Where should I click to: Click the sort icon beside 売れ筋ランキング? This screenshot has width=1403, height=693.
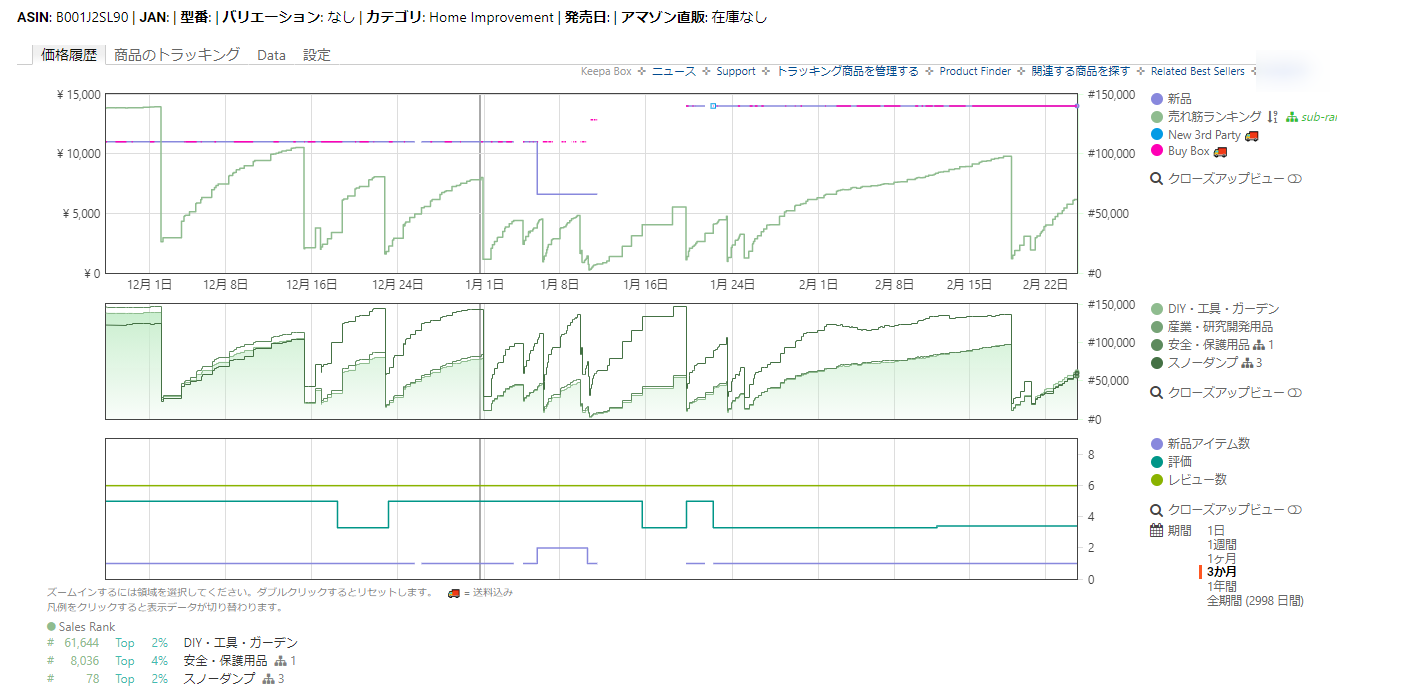pyautogui.click(x=1272, y=117)
